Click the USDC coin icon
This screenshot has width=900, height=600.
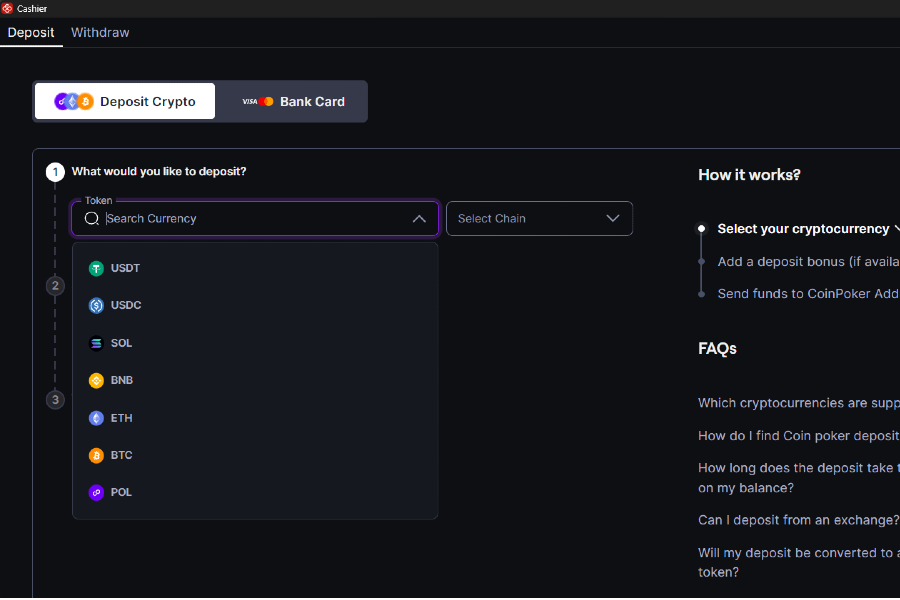tap(96, 305)
